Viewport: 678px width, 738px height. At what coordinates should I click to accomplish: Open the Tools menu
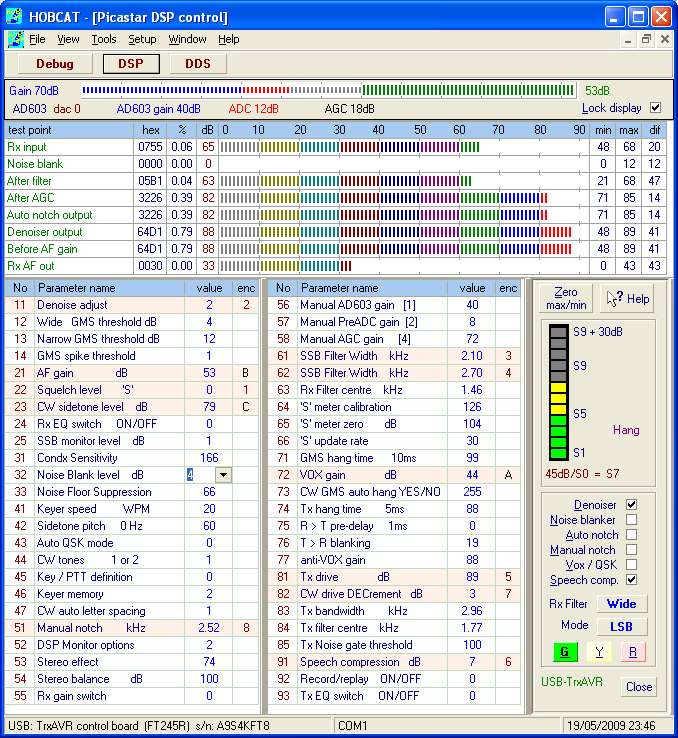pos(104,40)
